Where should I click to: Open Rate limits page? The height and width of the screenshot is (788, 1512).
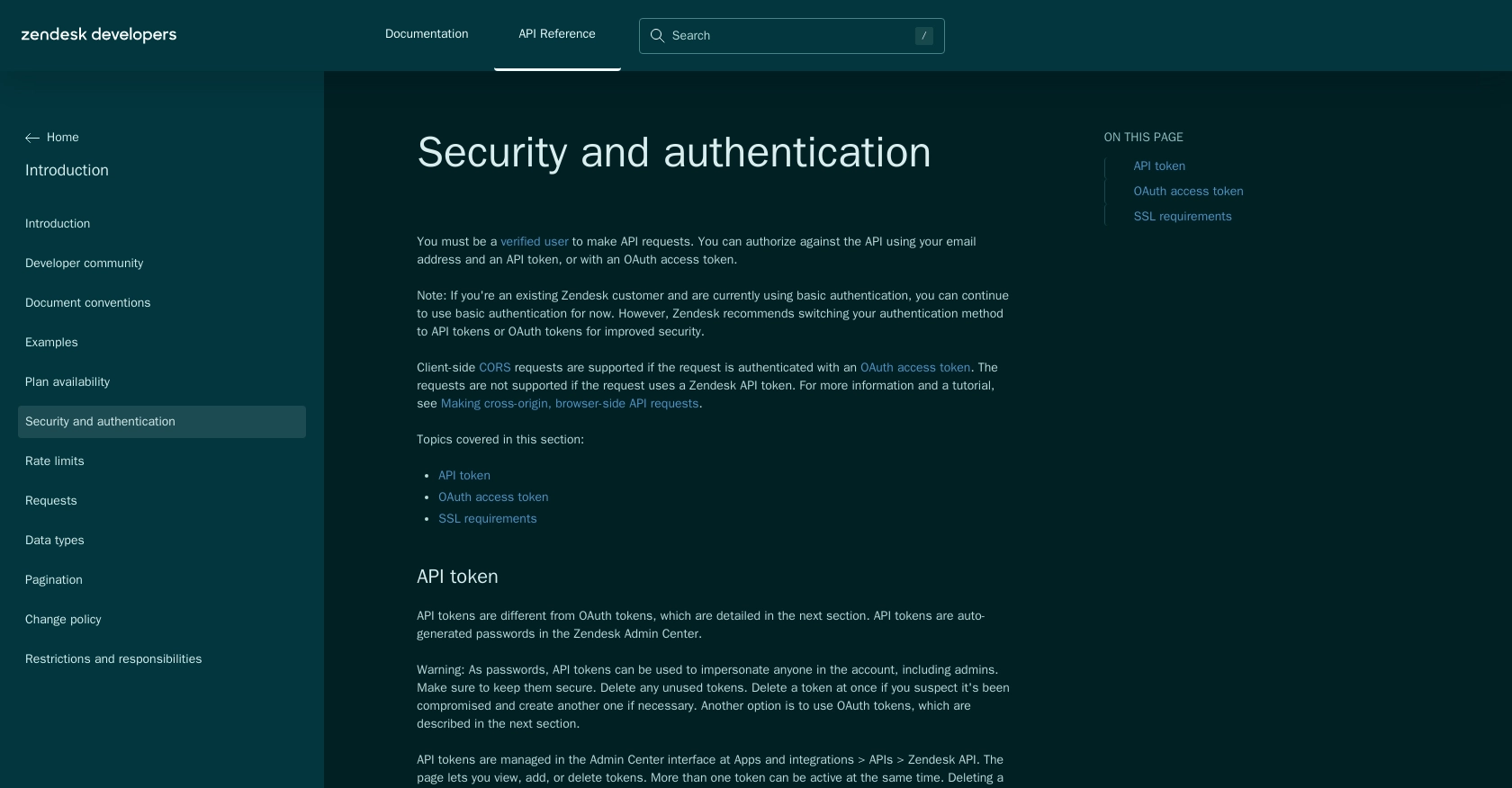(x=54, y=461)
